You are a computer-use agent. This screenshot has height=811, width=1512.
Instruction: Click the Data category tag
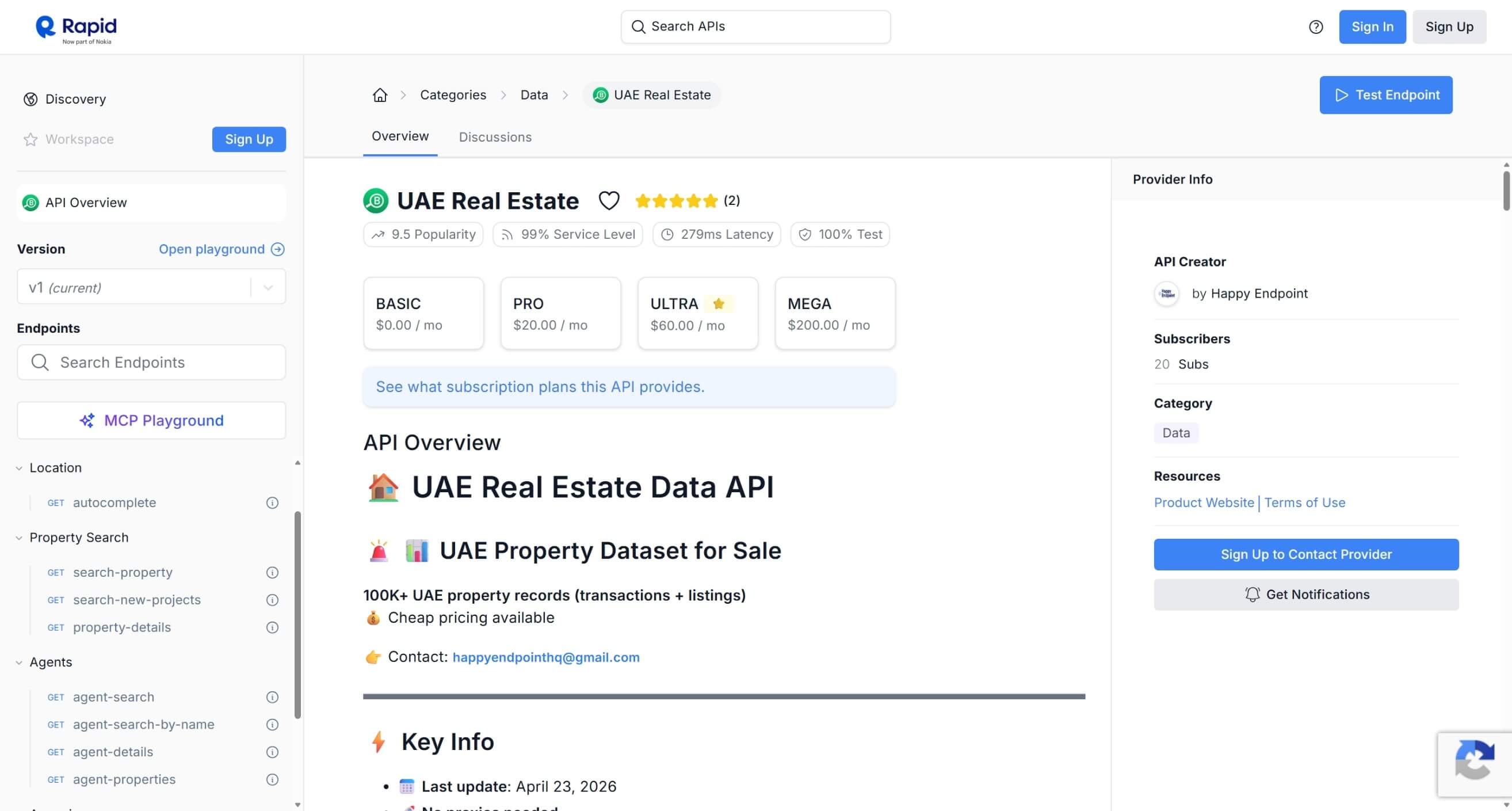point(1175,433)
